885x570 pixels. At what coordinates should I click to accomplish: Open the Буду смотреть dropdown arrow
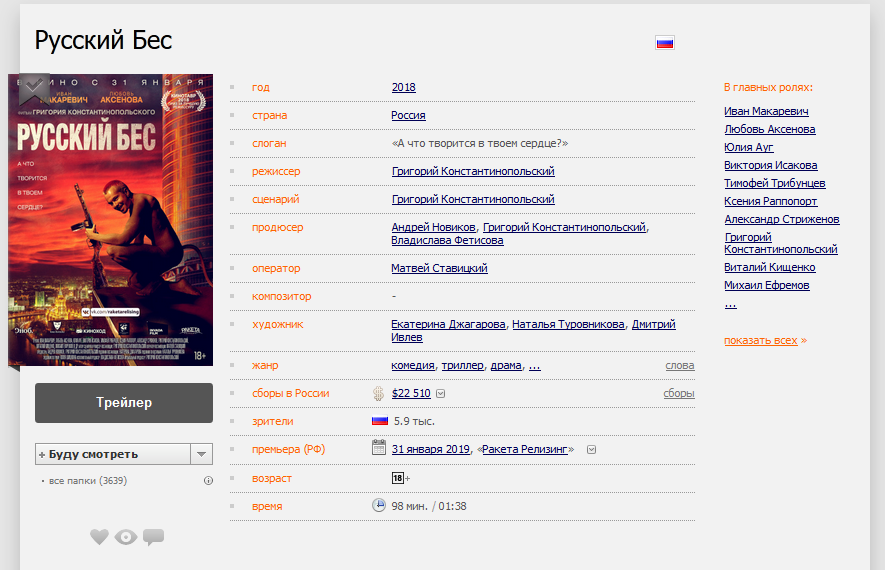[x=201, y=454]
